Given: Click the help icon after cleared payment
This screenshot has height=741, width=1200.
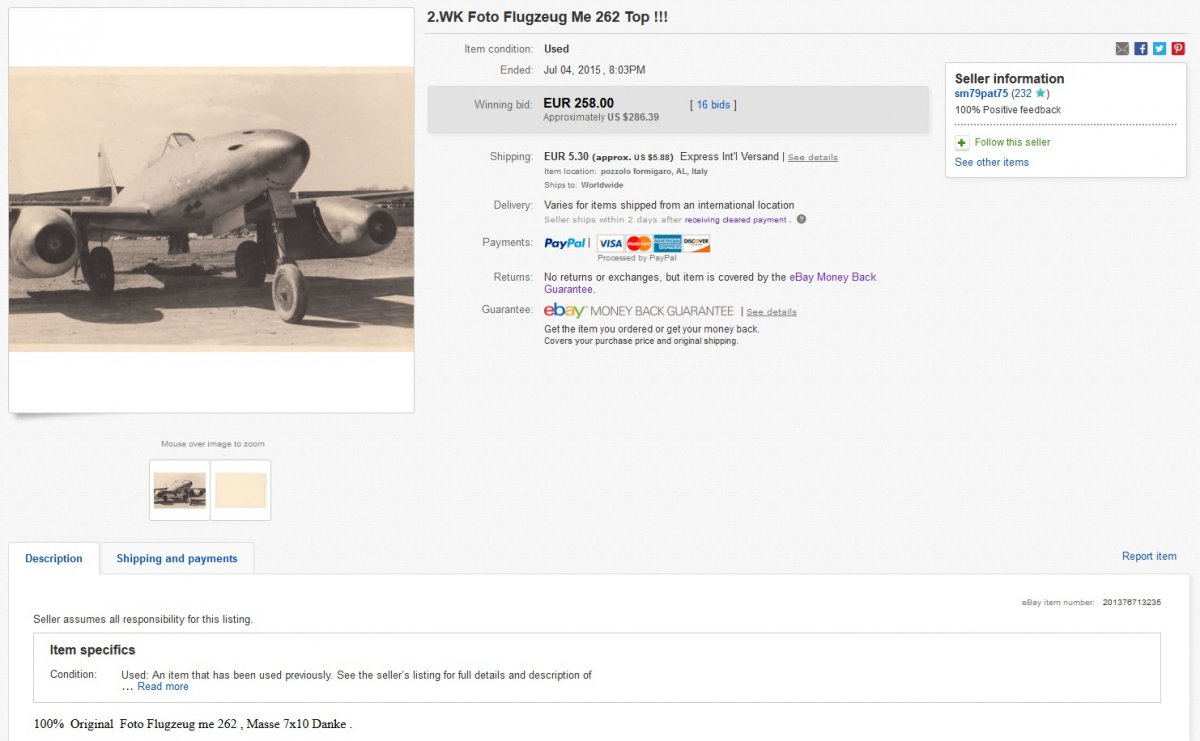Looking at the screenshot, I should tap(801, 219).
